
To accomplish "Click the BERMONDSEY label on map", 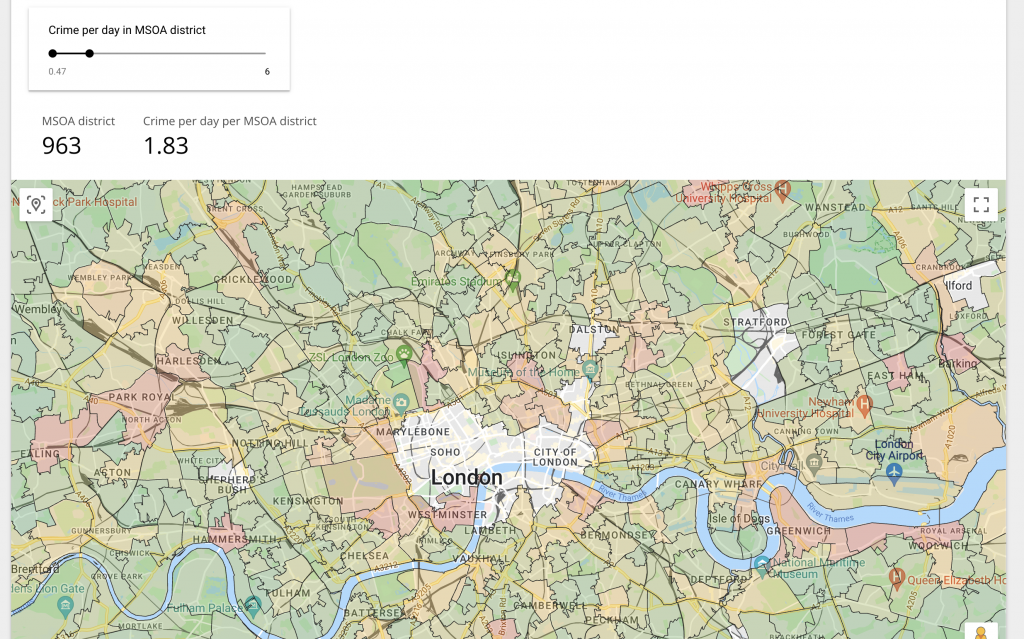I will (x=617, y=535).
